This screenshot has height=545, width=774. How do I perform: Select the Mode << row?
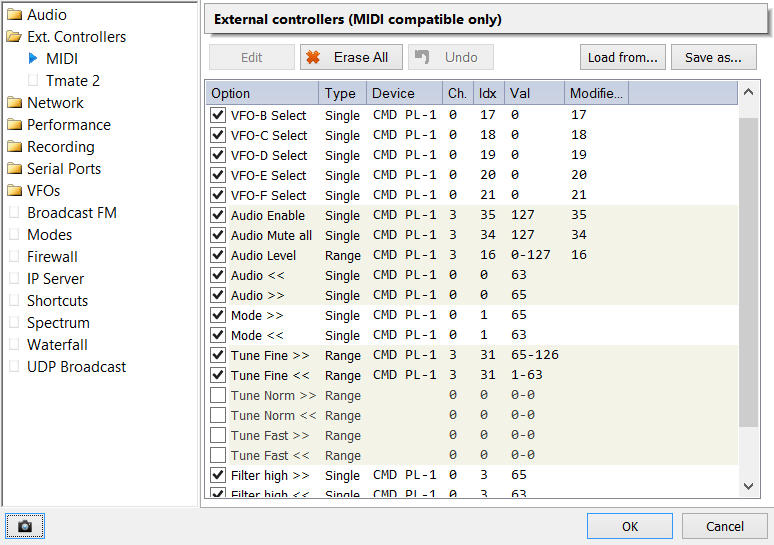coord(472,335)
